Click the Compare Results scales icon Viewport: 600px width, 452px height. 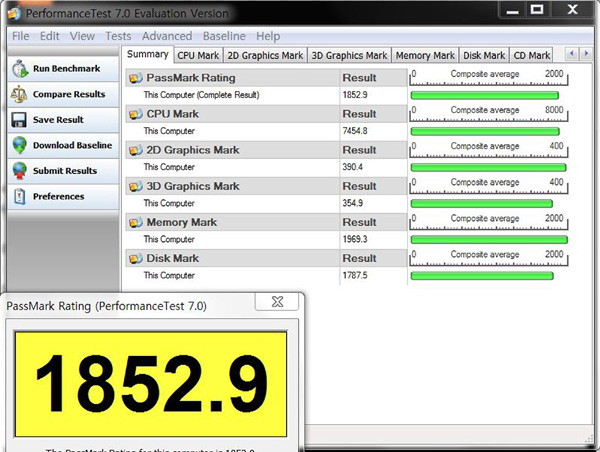[19, 94]
